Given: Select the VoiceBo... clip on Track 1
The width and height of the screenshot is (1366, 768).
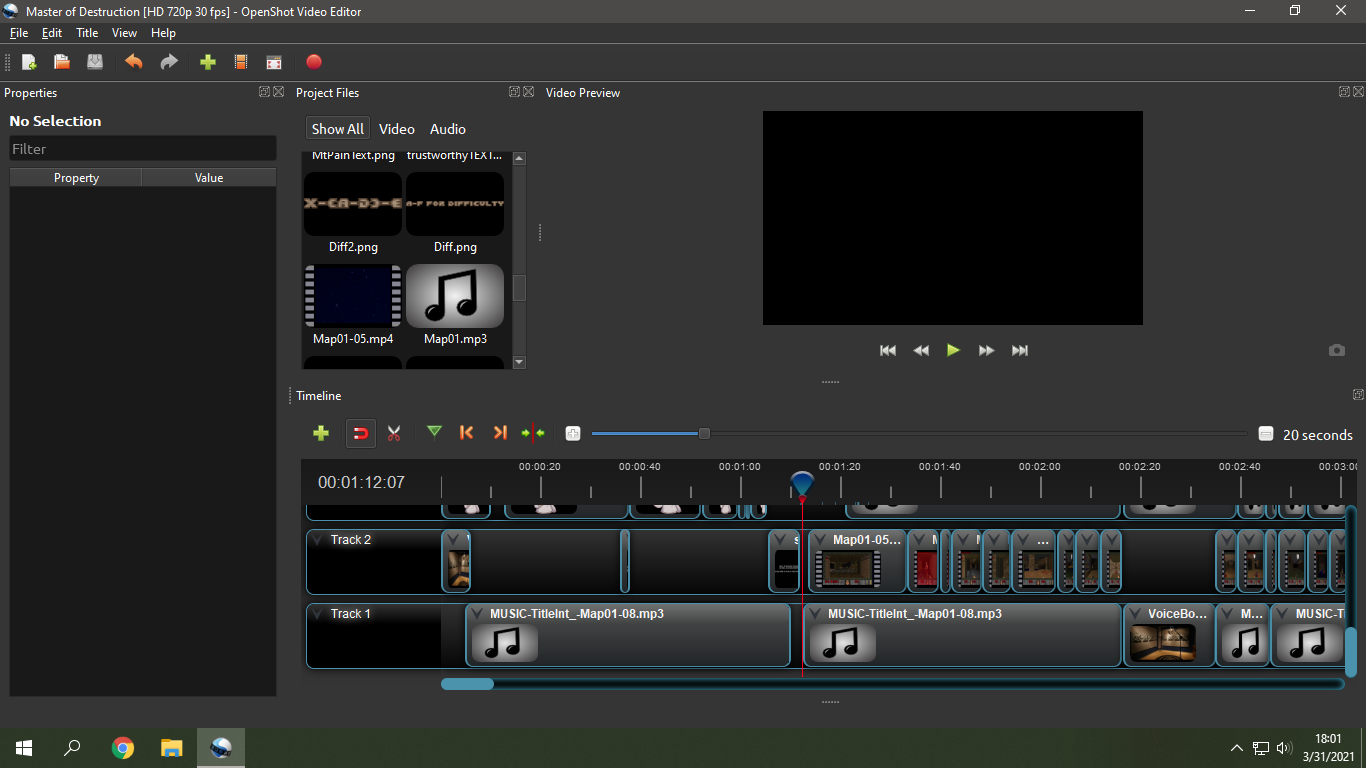Looking at the screenshot, I should click(1170, 635).
